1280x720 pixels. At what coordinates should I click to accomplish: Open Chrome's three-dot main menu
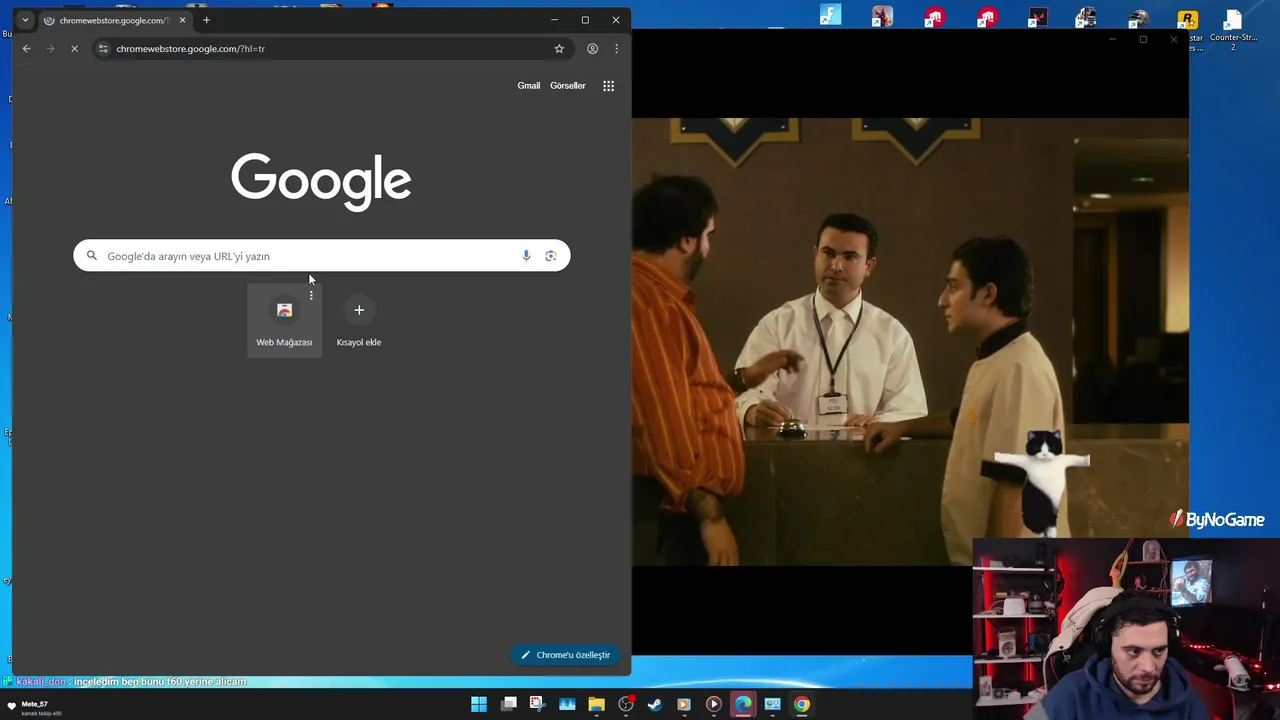[616, 49]
